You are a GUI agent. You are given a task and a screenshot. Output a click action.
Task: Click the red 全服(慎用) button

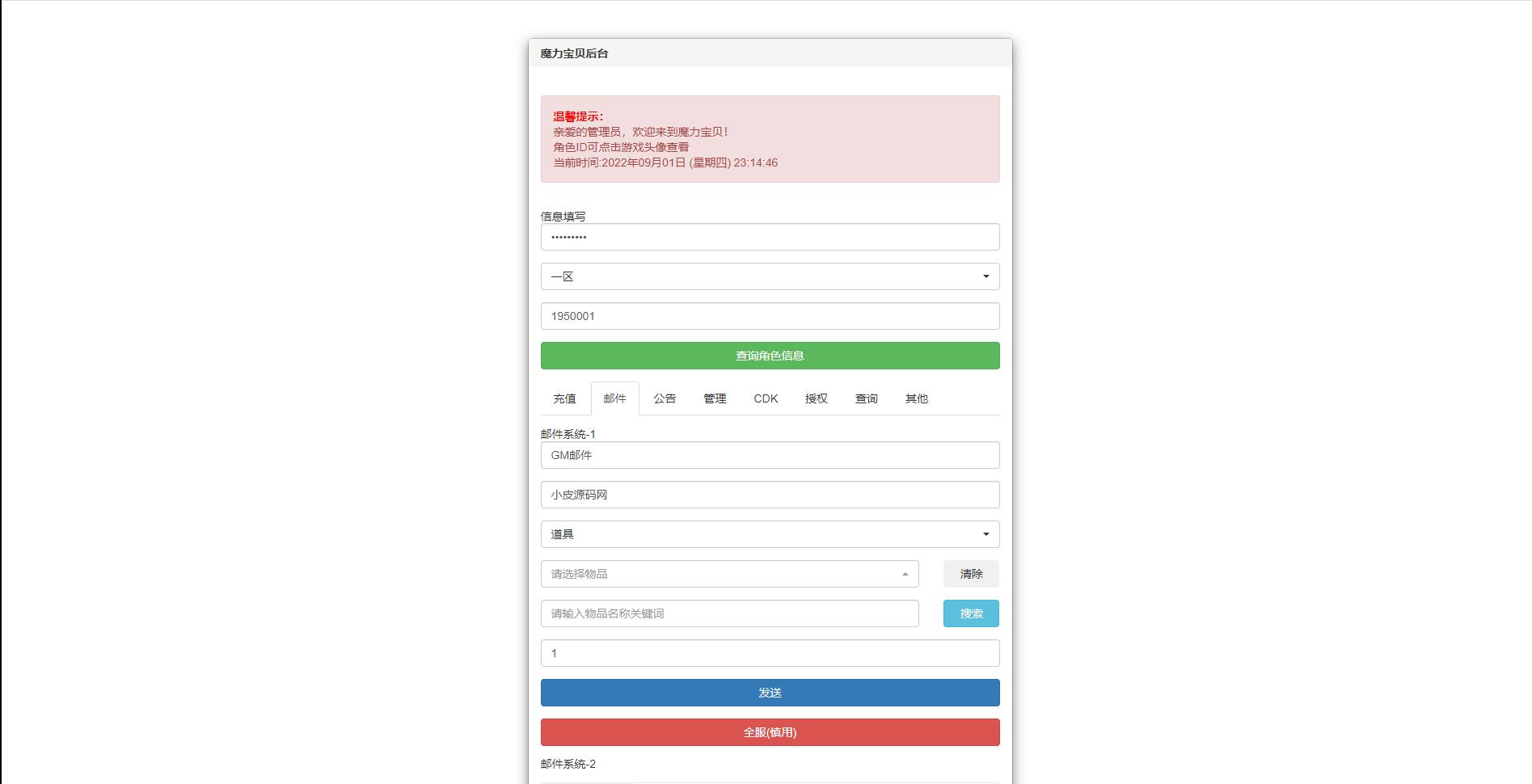[x=770, y=731]
